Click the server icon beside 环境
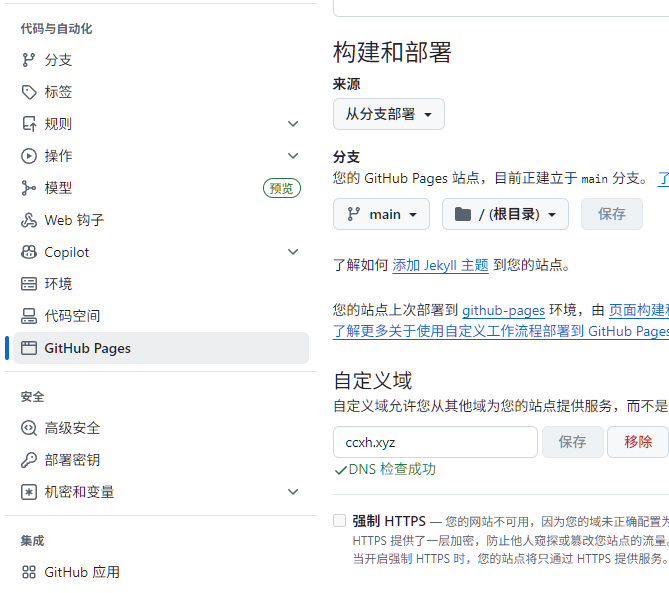Image resolution: width=669 pixels, height=593 pixels. click(x=28, y=284)
